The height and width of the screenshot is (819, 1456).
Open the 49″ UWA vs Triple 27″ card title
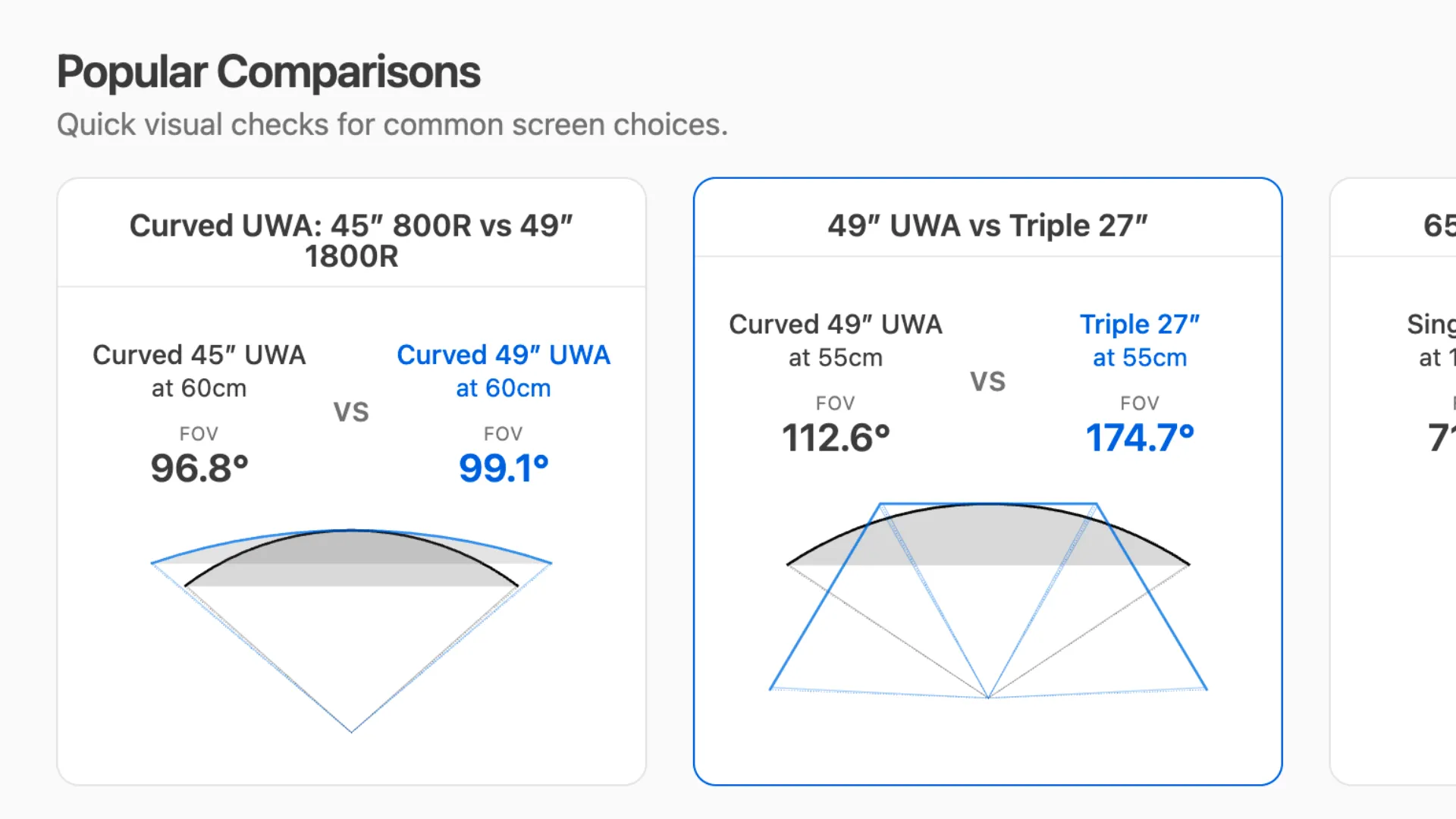click(987, 225)
